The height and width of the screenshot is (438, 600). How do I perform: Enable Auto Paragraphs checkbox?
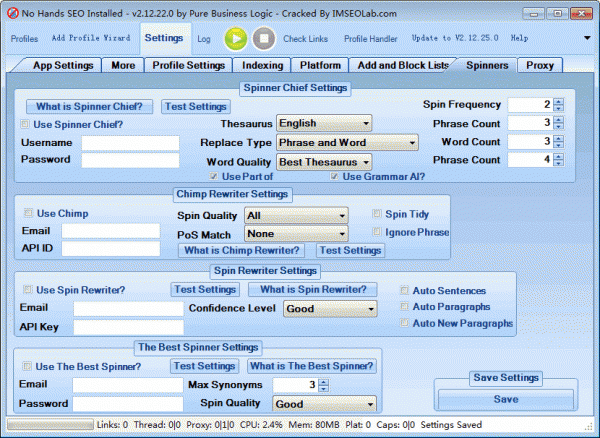pyautogui.click(x=404, y=306)
